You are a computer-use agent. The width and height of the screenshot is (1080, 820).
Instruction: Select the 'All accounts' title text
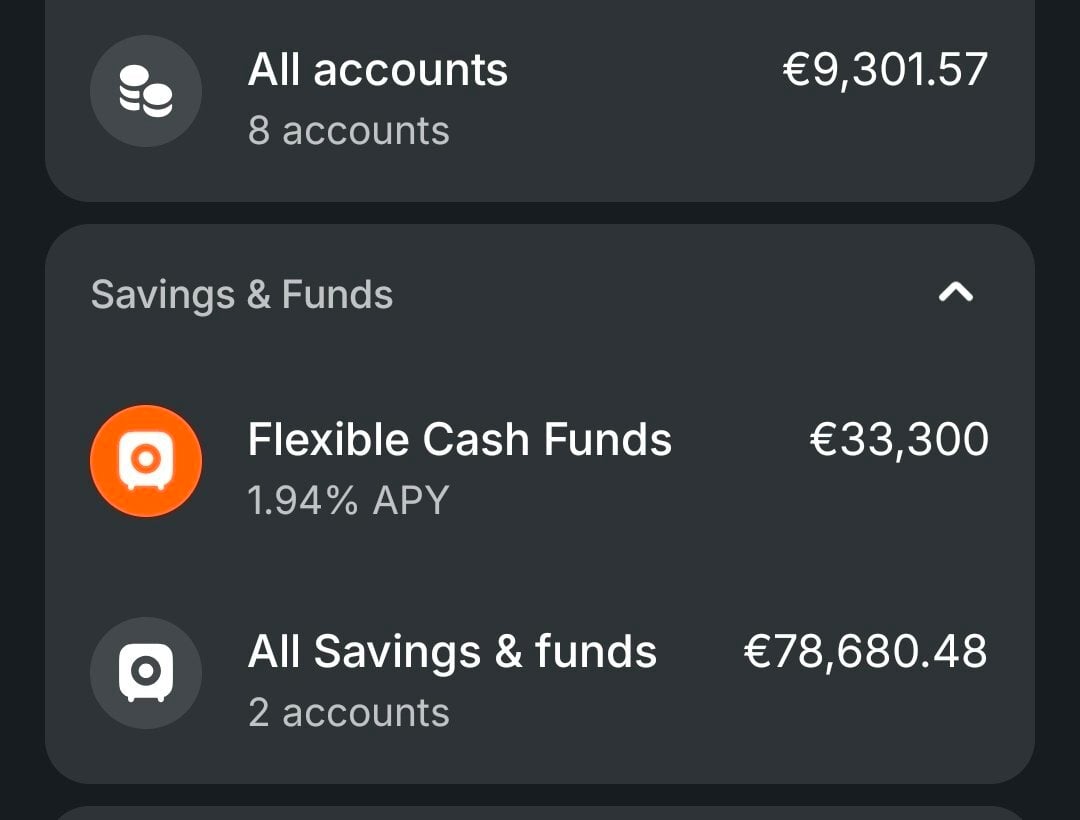[378, 70]
